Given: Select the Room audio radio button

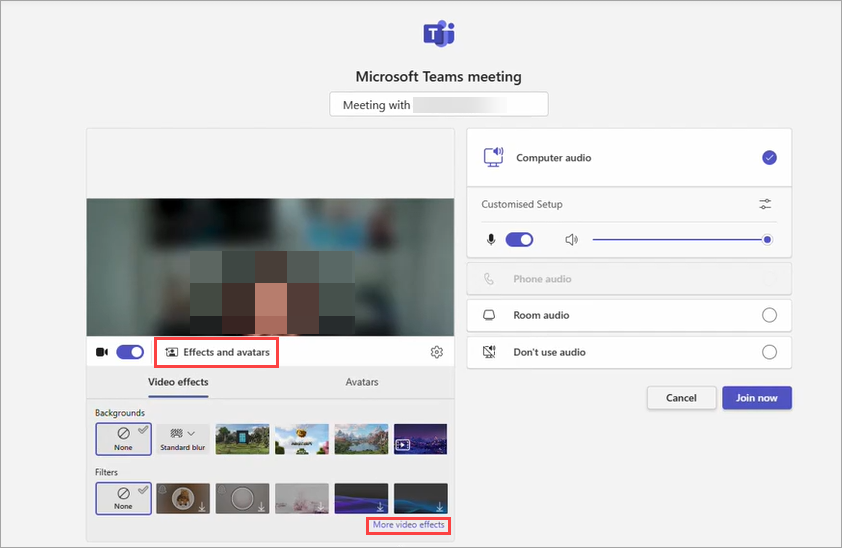Looking at the screenshot, I should click(770, 315).
